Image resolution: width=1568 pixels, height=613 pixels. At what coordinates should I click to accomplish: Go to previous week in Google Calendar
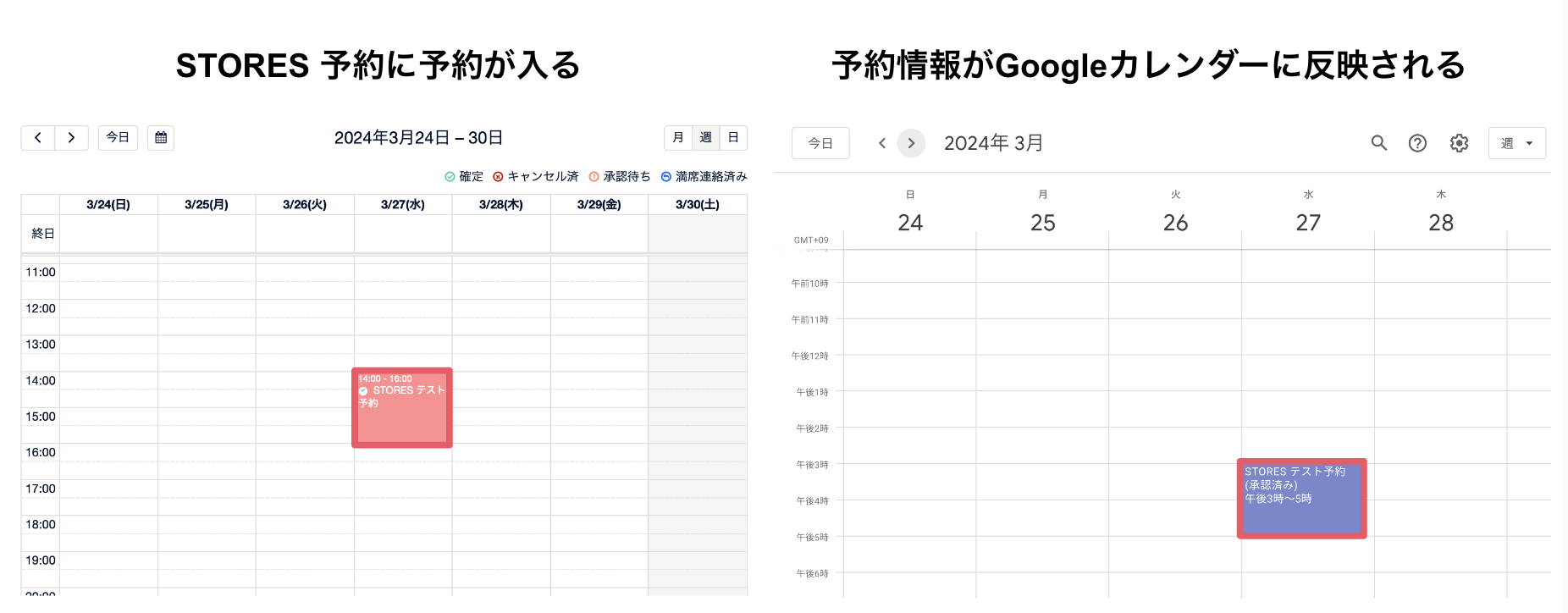[882, 143]
